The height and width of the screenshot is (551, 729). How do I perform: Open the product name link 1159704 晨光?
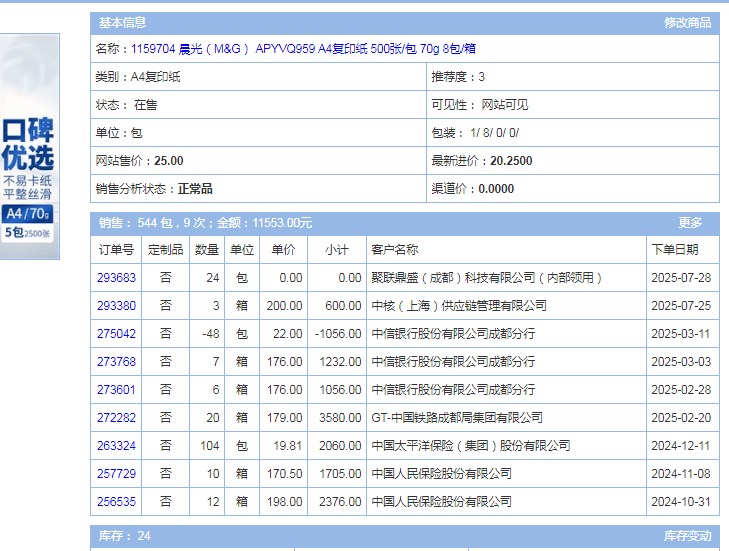pyautogui.click(x=303, y=49)
